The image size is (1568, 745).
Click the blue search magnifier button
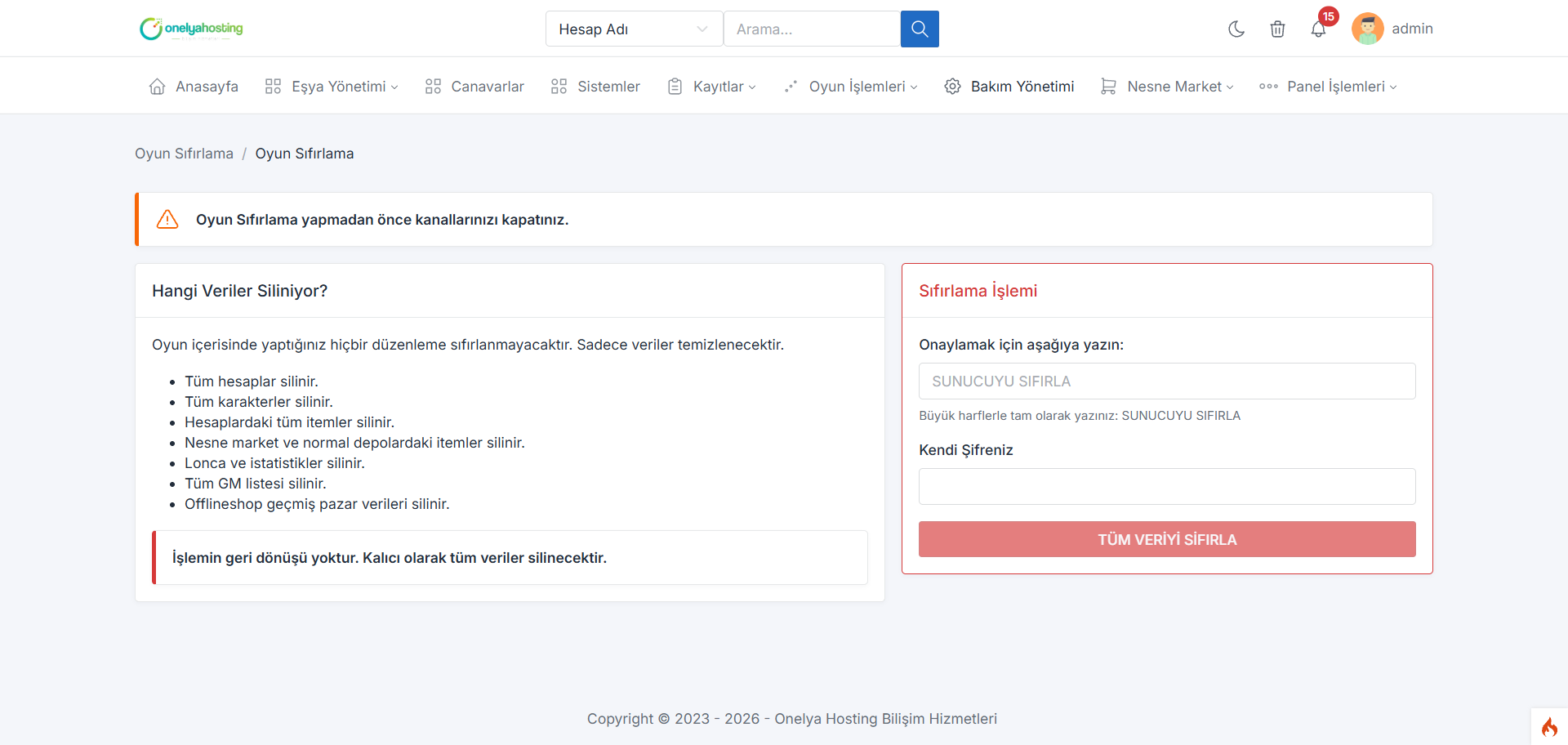tap(920, 29)
